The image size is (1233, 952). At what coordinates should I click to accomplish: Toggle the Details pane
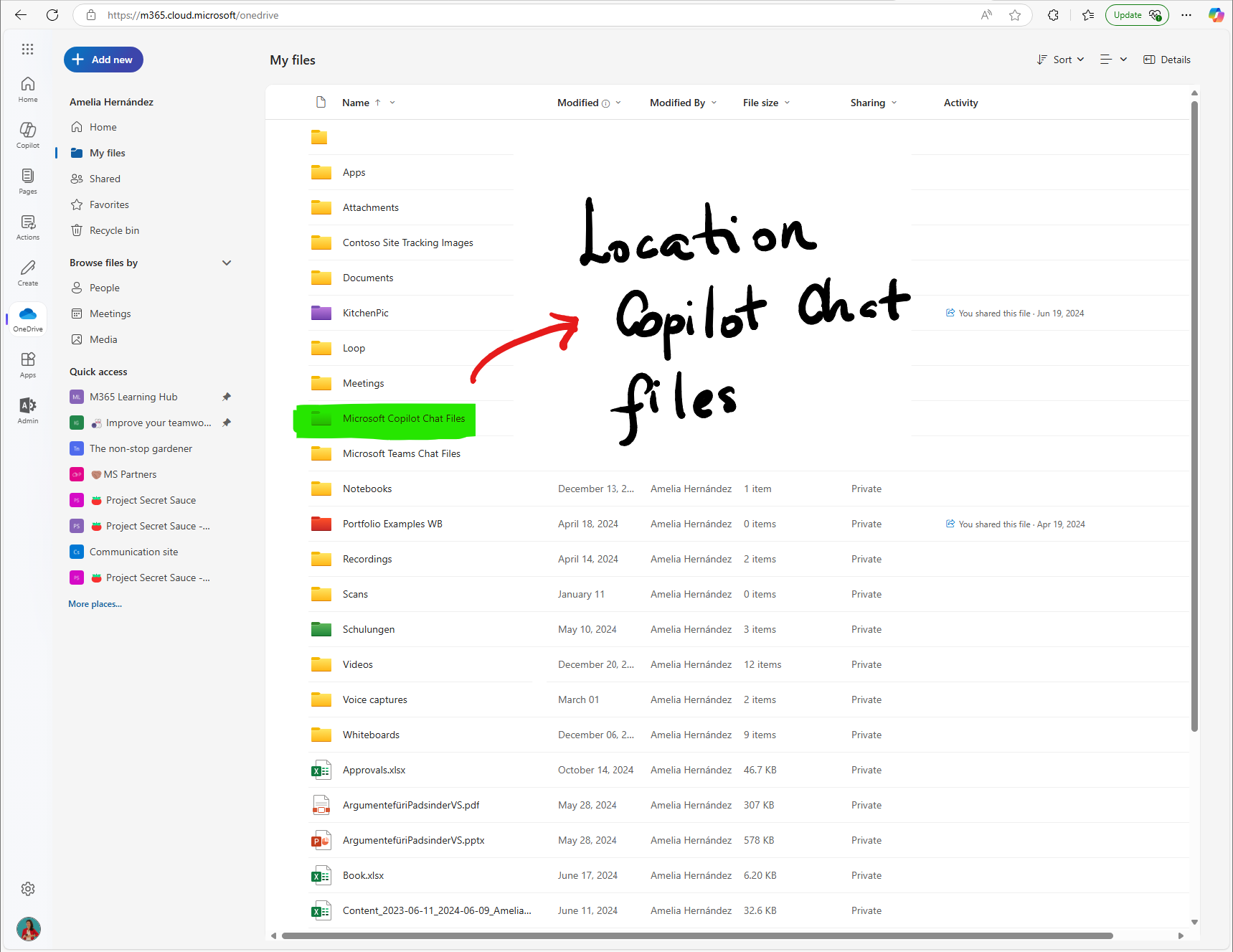pos(1166,60)
